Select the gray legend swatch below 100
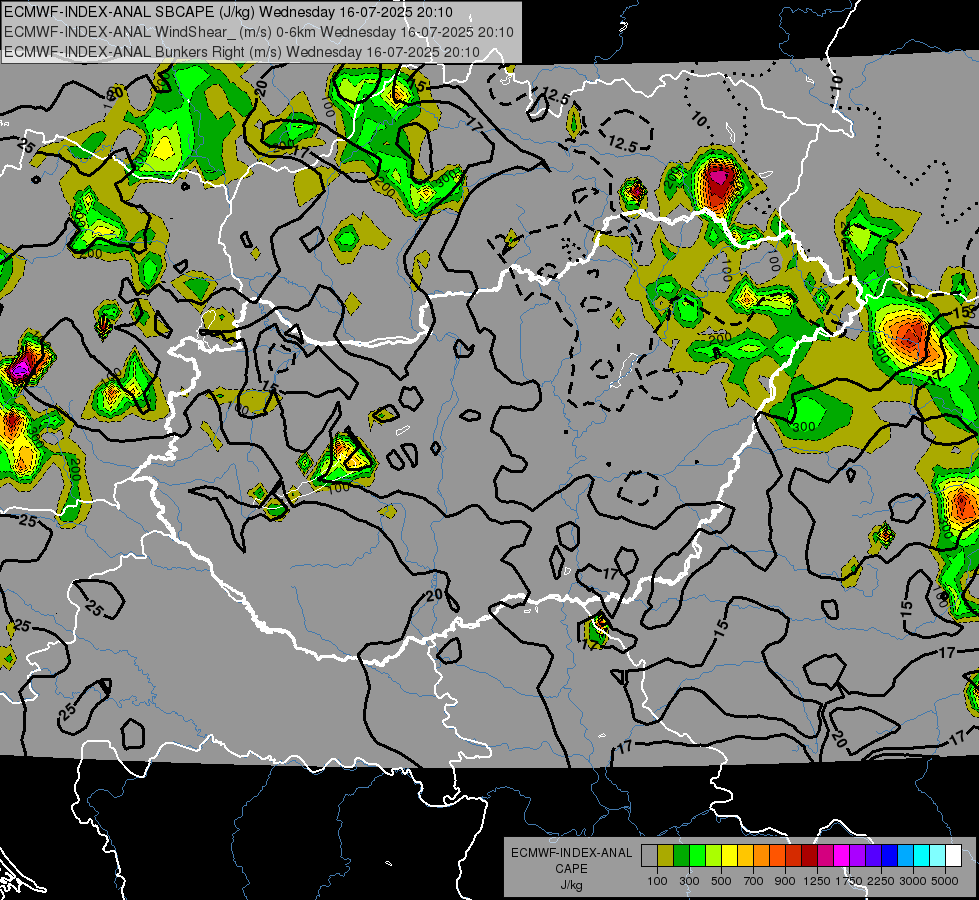The width and height of the screenshot is (979, 900). point(649,856)
